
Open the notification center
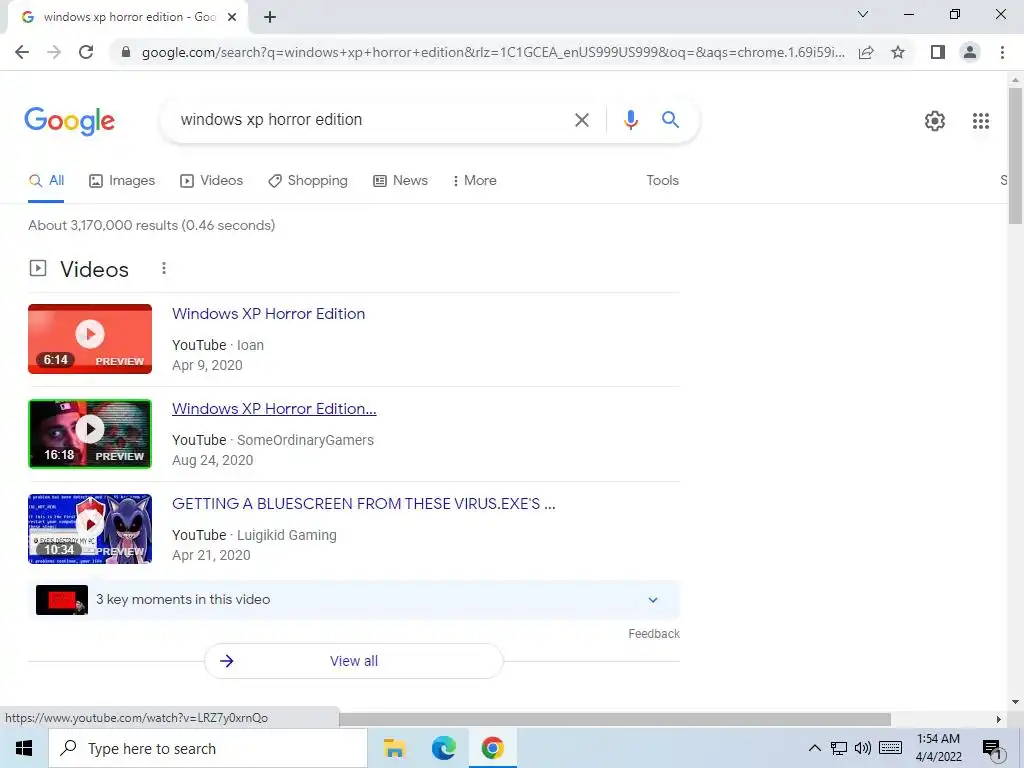click(992, 748)
